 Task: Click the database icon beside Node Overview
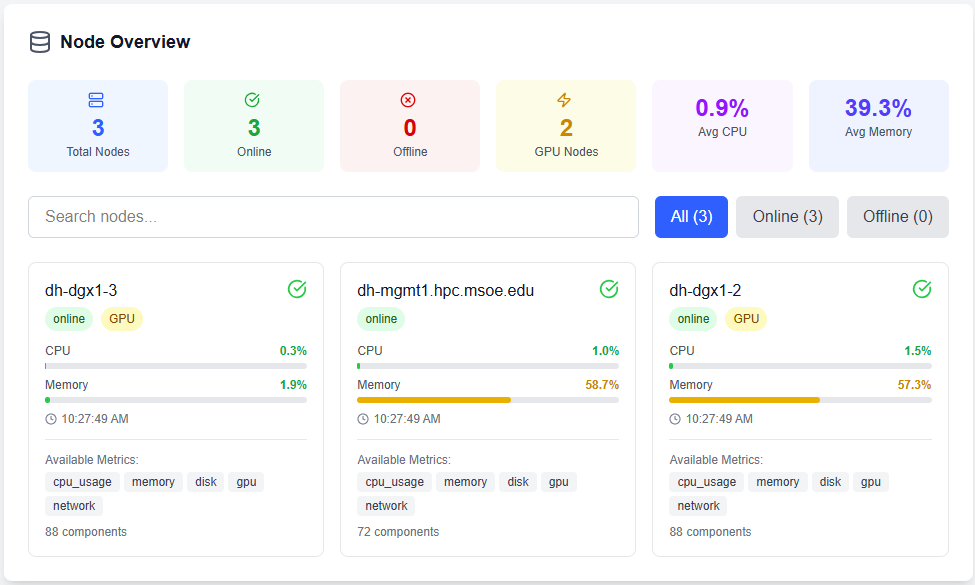(40, 42)
